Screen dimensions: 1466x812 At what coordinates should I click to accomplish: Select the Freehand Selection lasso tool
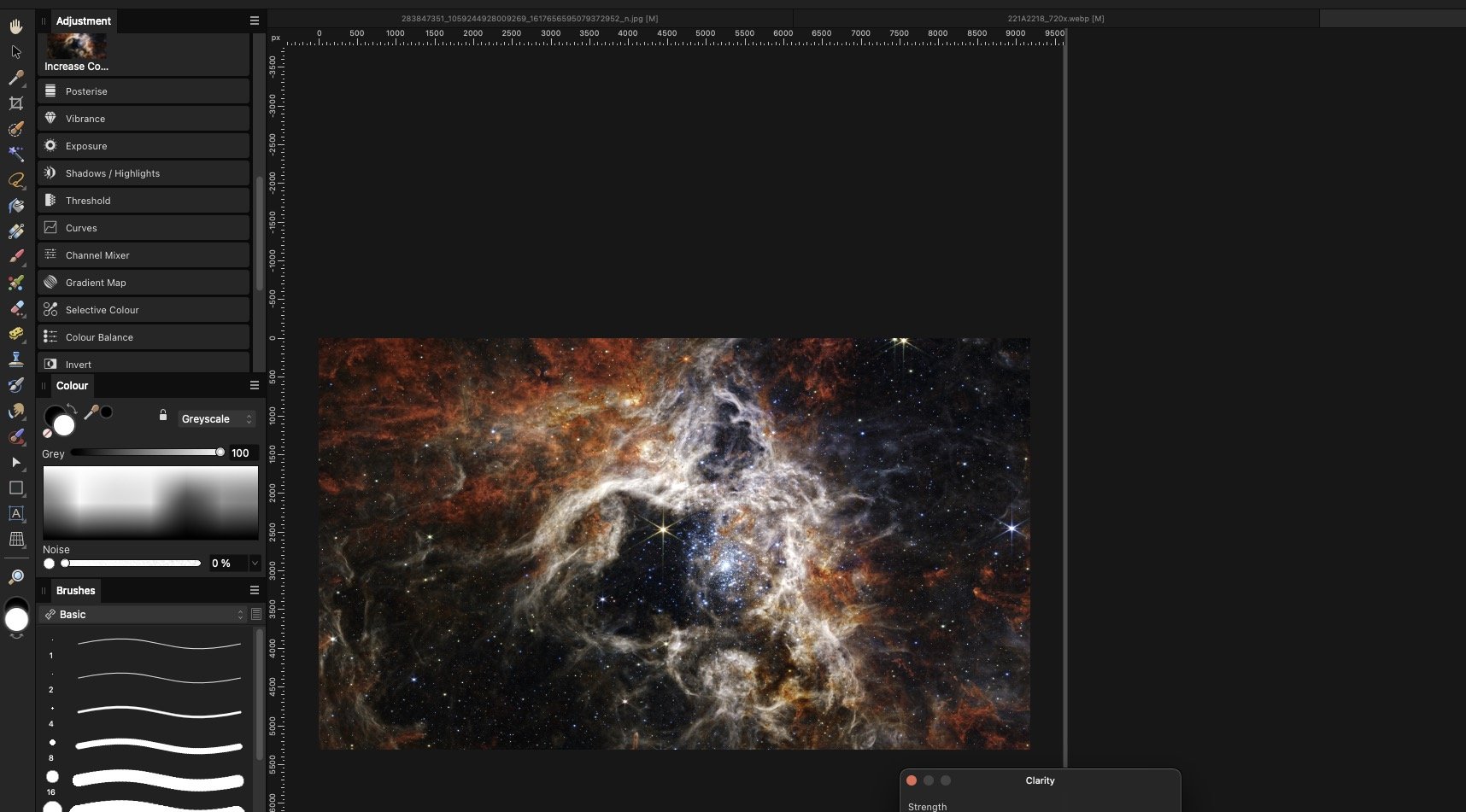pyautogui.click(x=16, y=180)
